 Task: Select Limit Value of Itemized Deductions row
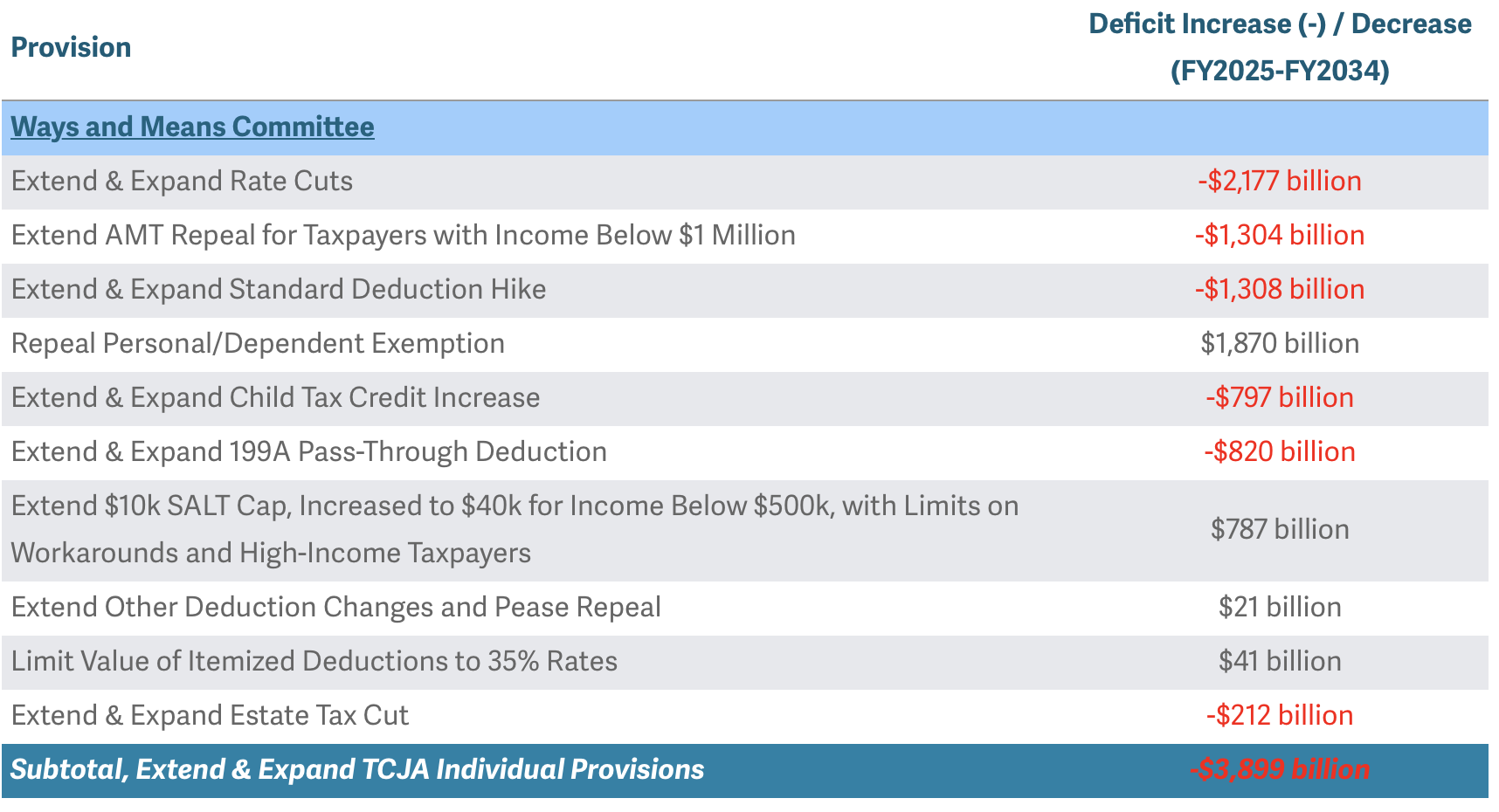[314, 662]
